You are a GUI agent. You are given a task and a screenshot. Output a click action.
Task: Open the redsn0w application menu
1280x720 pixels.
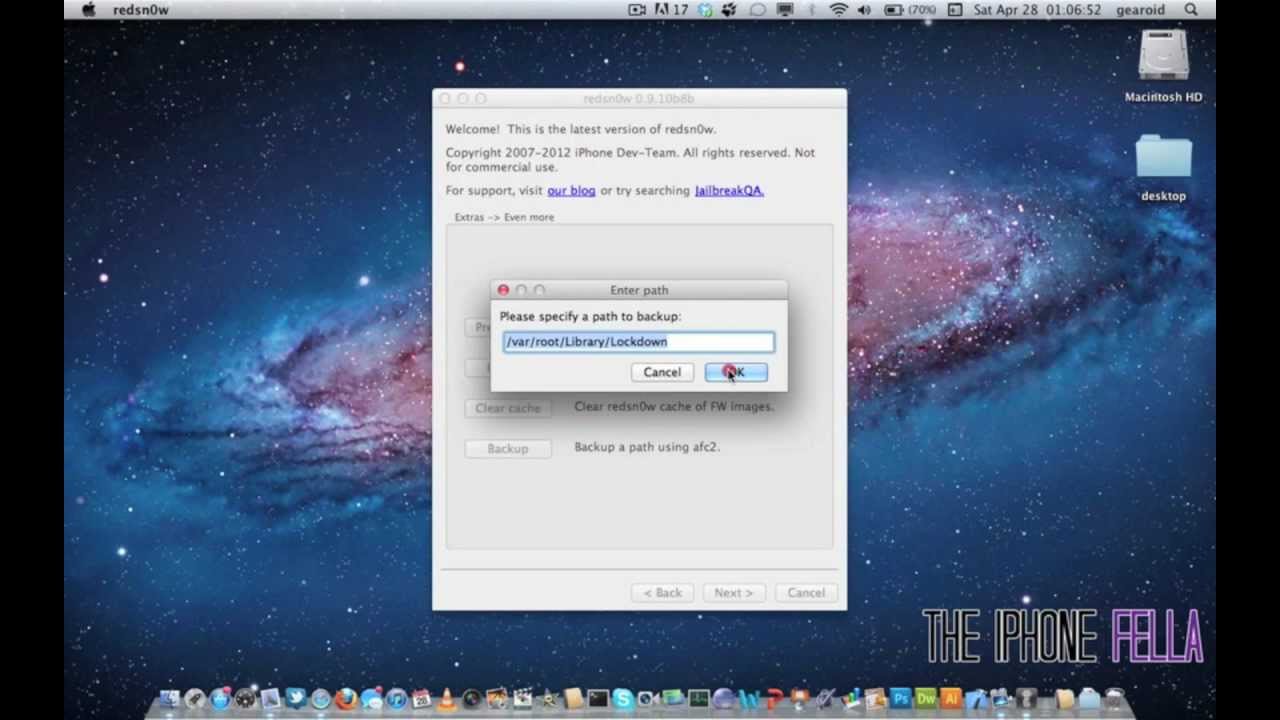pos(141,9)
